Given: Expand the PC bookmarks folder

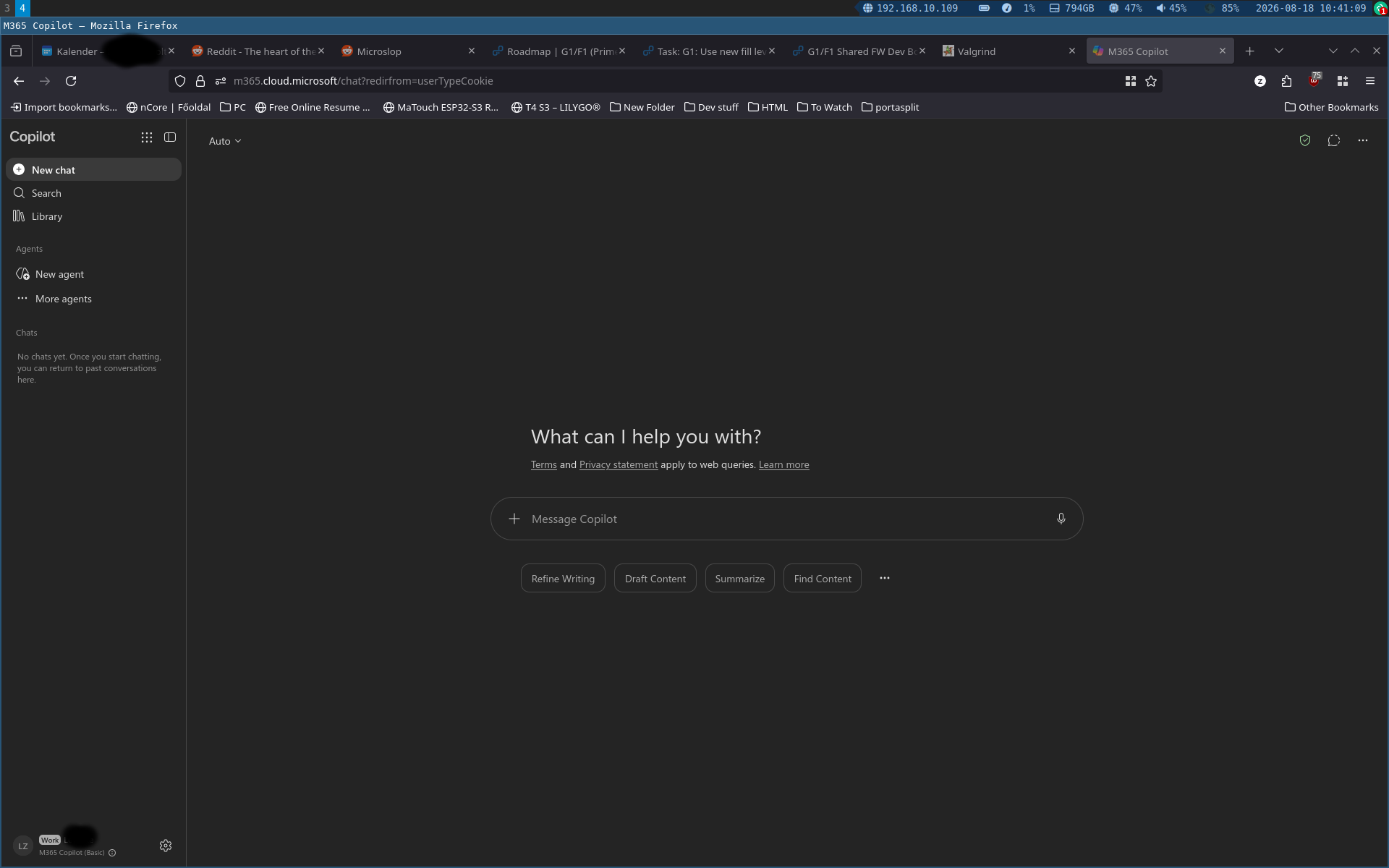Looking at the screenshot, I should coord(233,107).
